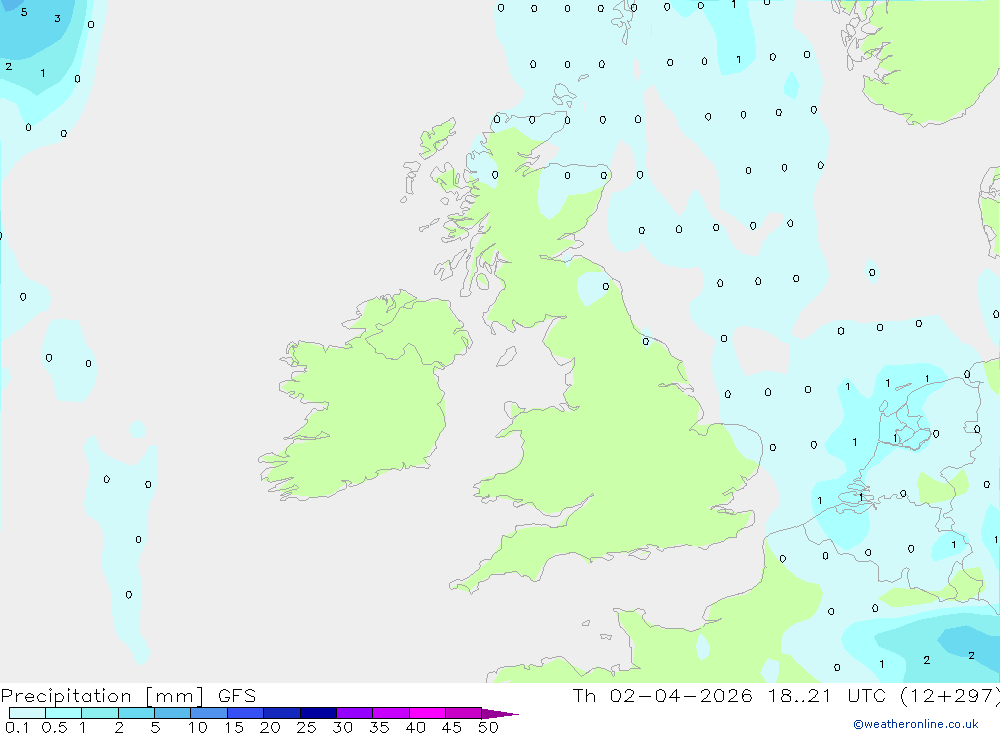Pick the 45–50 mm legend color swatch
The width and height of the screenshot is (1000, 733).
coord(464,713)
